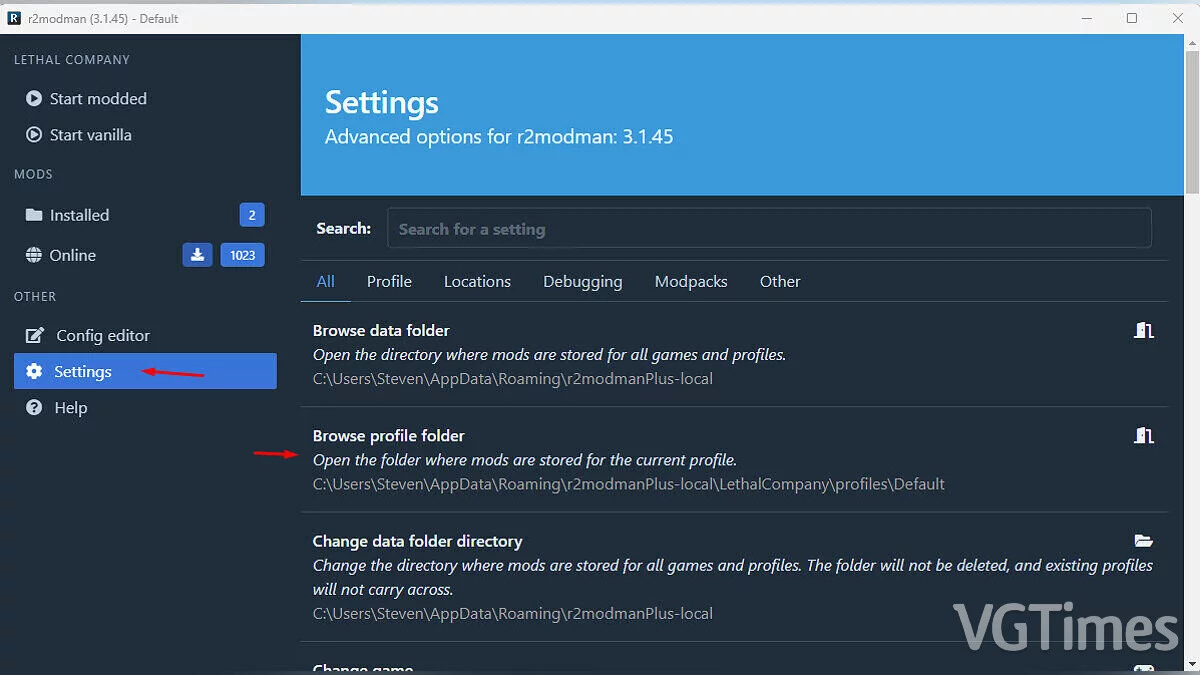Click folder icon for Change data folder directory
This screenshot has width=1200, height=675.
(1144, 541)
